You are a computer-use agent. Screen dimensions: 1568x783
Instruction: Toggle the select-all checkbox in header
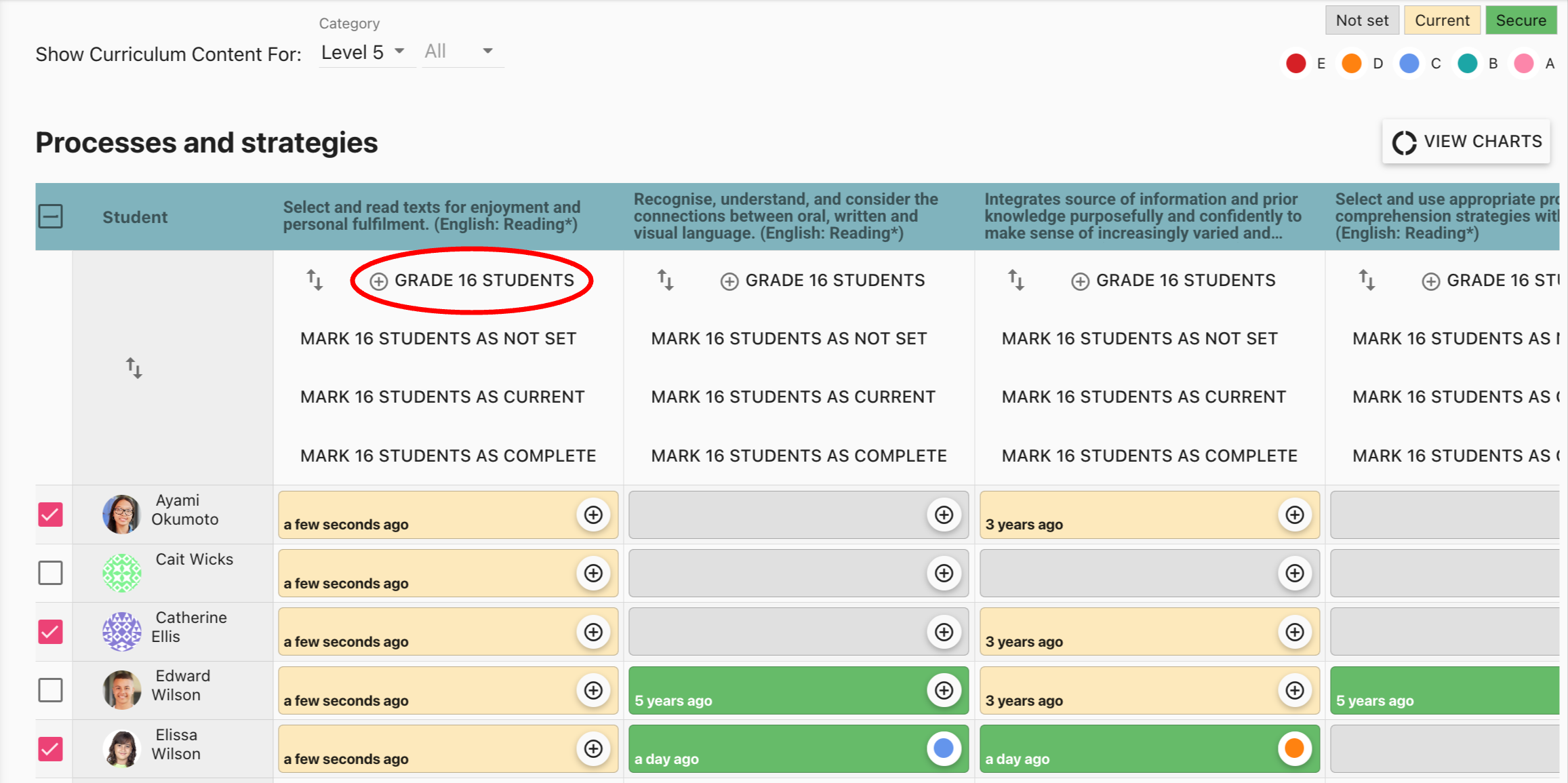51,217
